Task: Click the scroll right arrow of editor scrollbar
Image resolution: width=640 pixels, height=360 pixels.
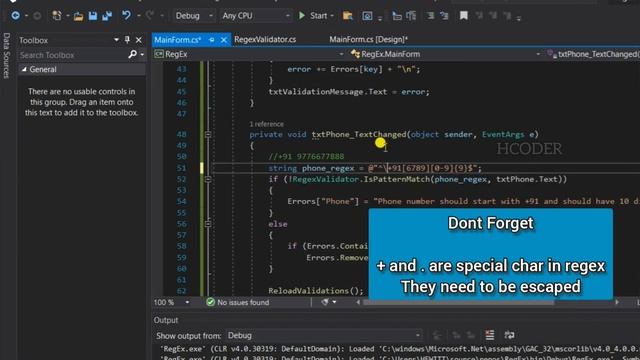Action: pyautogui.click(x=617, y=302)
